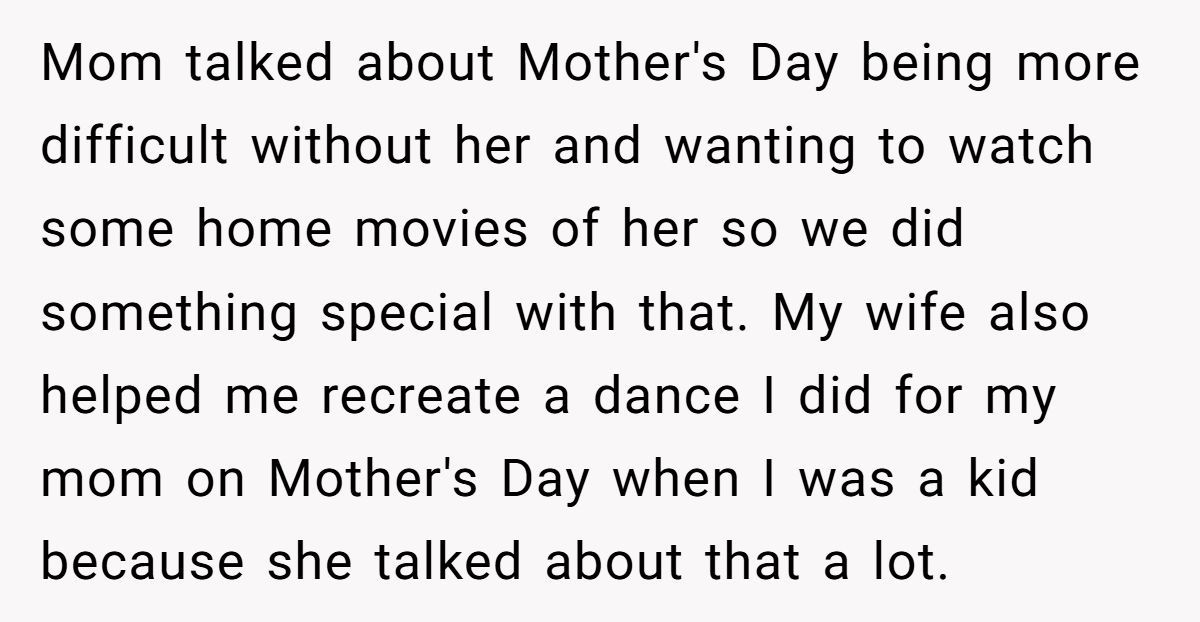Click on the word "something"
This screenshot has width=1200, height=622.
169,314
